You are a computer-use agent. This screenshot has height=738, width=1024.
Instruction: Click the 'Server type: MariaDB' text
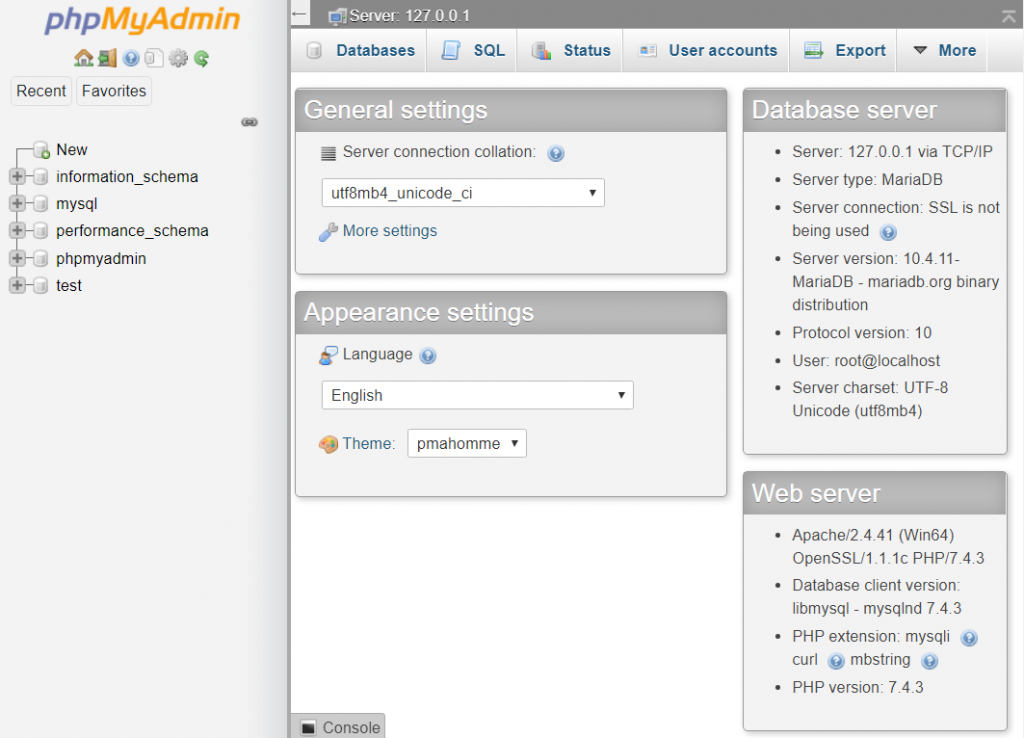tap(867, 180)
